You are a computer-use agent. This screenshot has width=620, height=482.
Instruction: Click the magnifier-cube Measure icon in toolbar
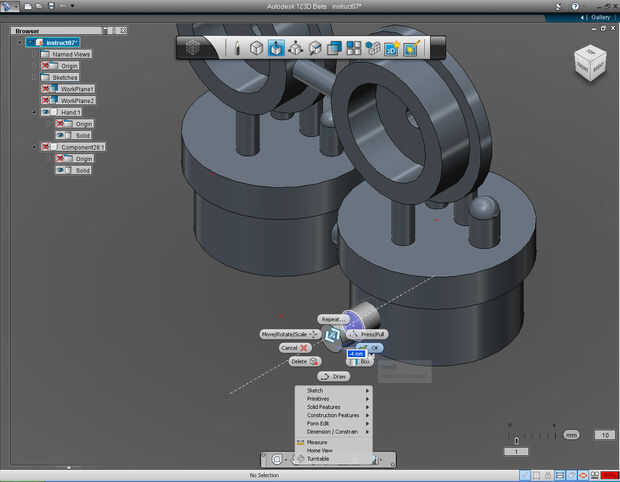[315, 48]
